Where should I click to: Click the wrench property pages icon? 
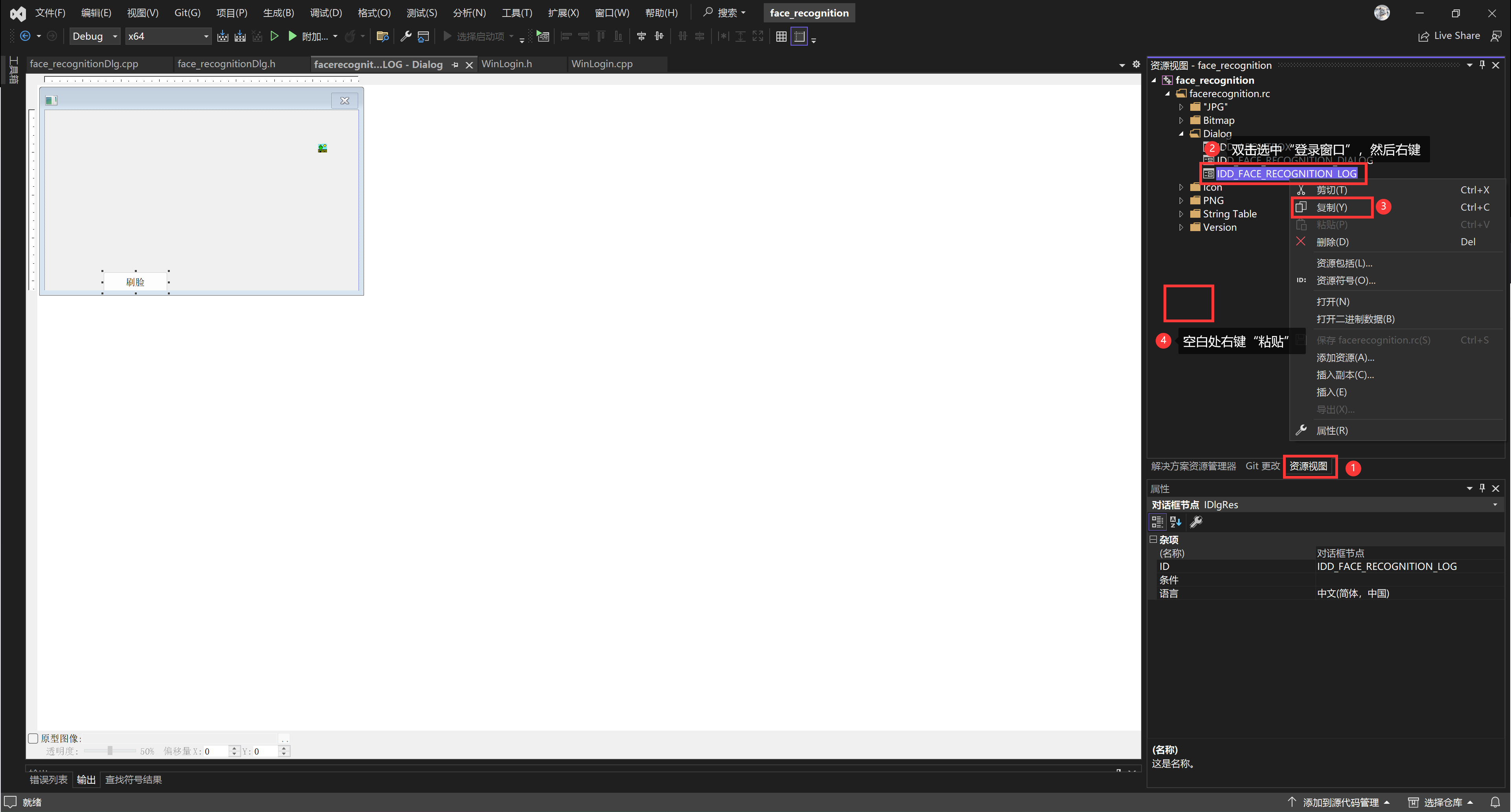point(1196,522)
